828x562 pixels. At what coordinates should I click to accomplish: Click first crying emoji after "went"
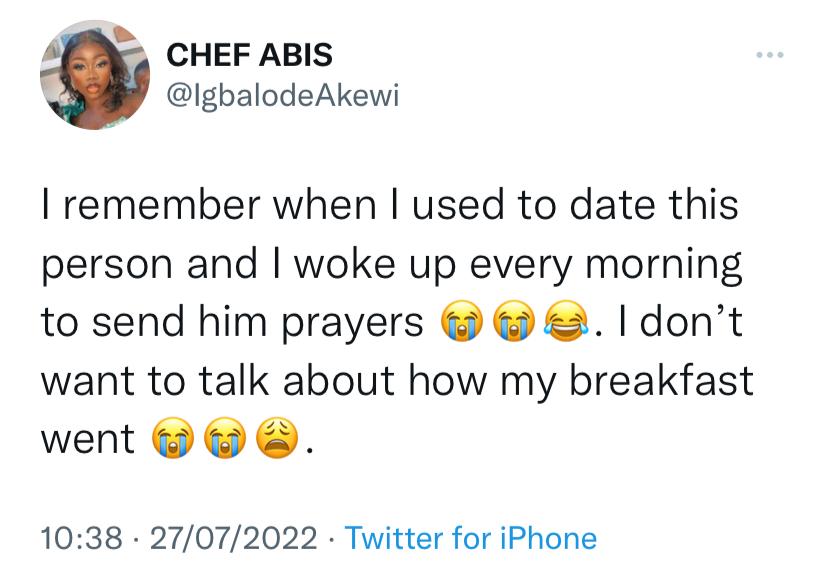pos(173,438)
